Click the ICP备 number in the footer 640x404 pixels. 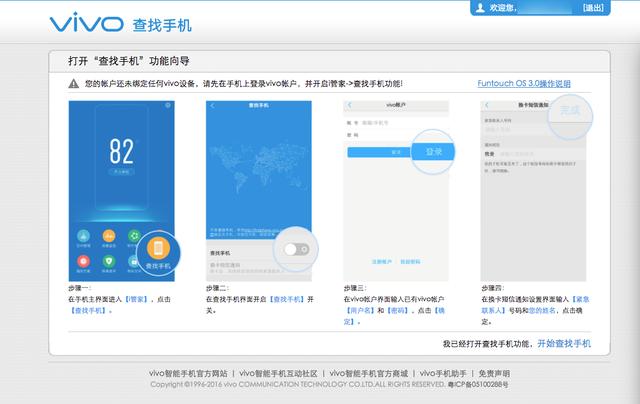click(x=478, y=384)
